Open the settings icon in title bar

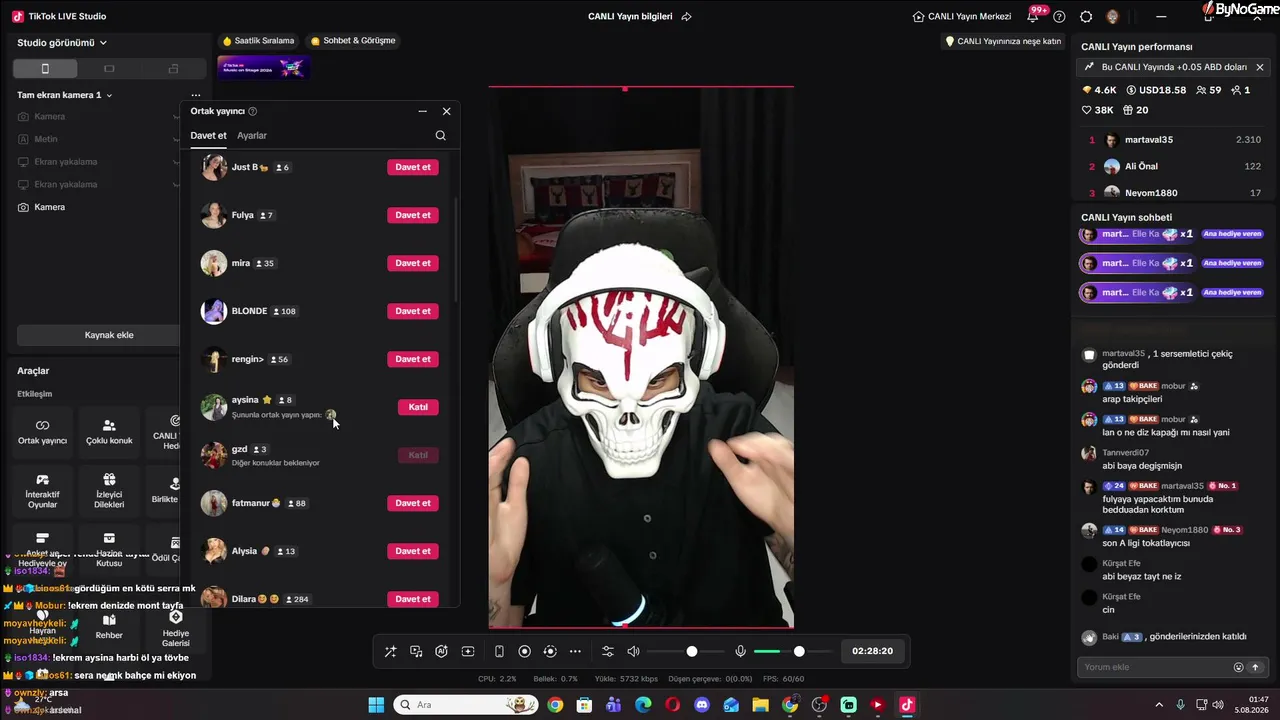tap(1086, 16)
